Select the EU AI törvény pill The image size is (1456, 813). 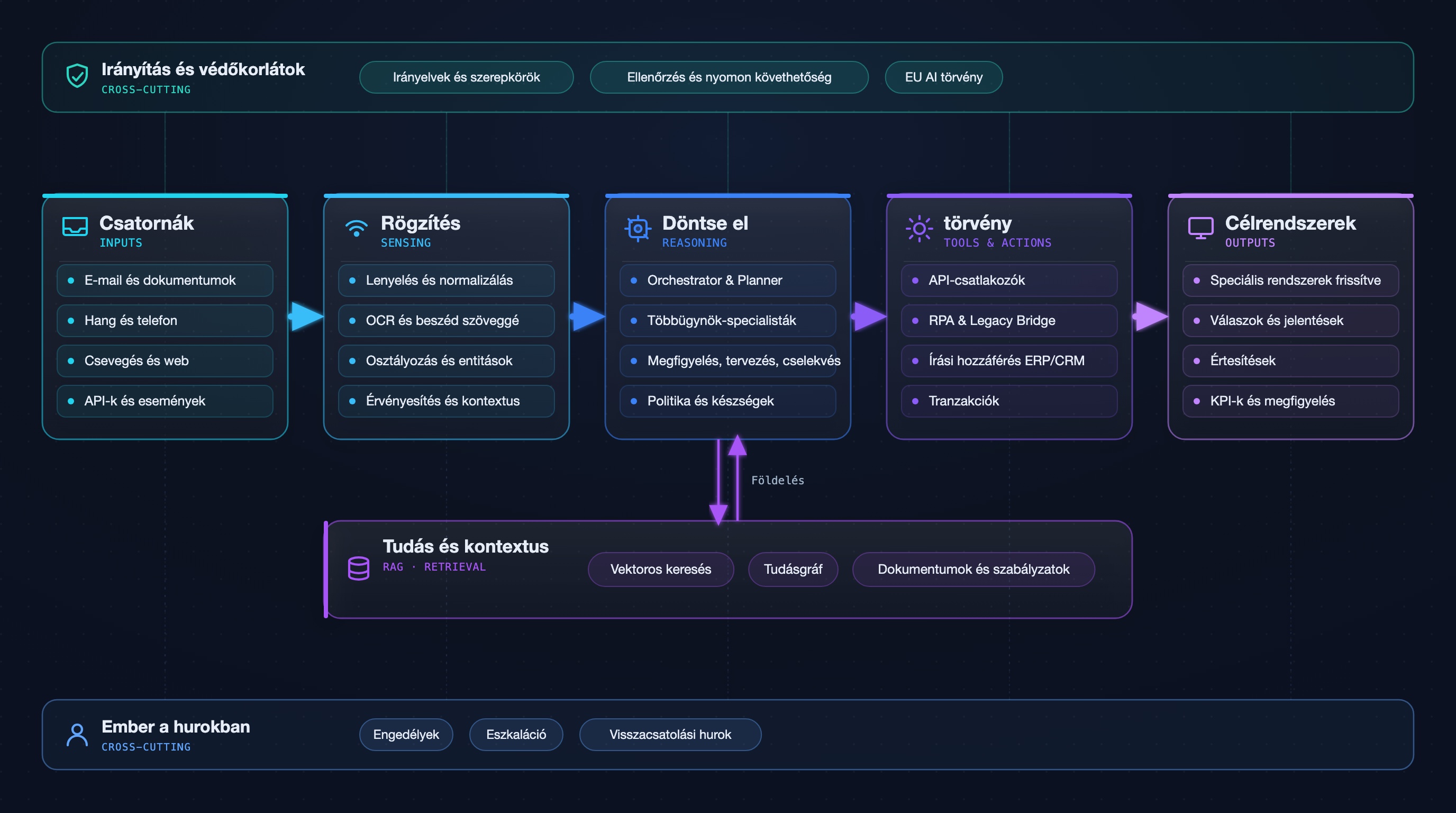[x=943, y=77]
